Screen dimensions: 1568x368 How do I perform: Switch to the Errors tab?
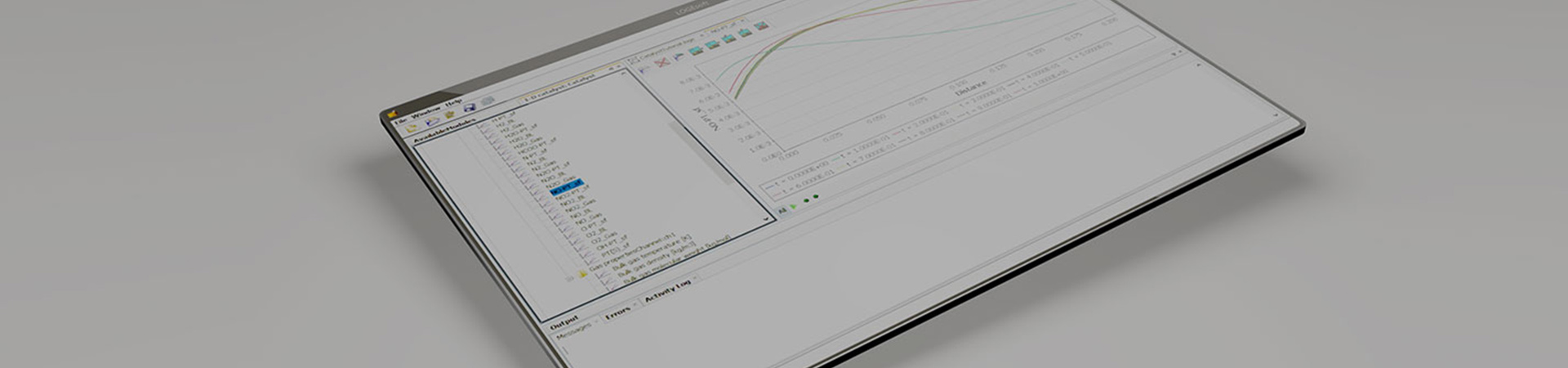pos(618,310)
